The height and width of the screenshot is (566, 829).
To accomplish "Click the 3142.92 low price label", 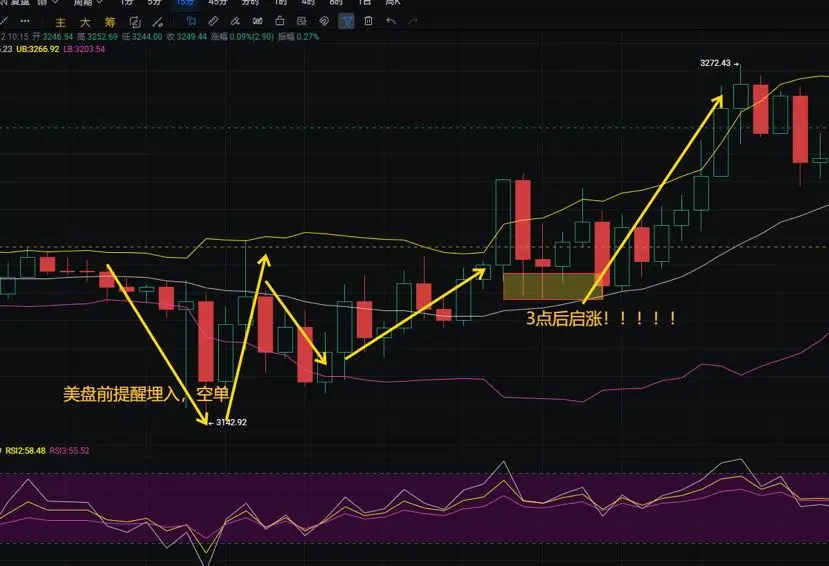I will [x=231, y=422].
